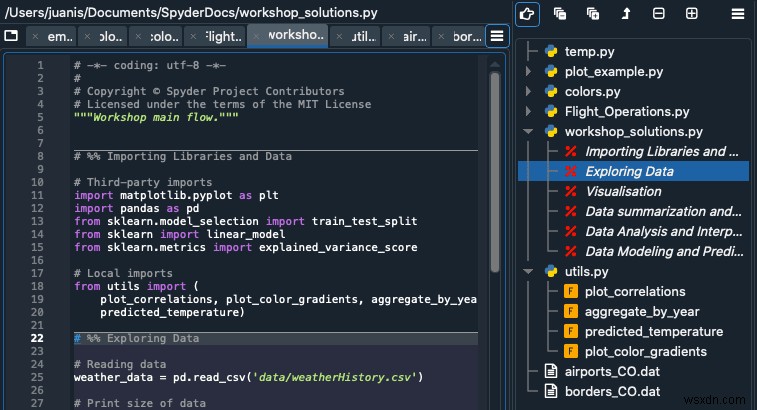The width and height of the screenshot is (757, 410).
Task: Close the 'workshо..' tab using its x
Action: [256, 36]
